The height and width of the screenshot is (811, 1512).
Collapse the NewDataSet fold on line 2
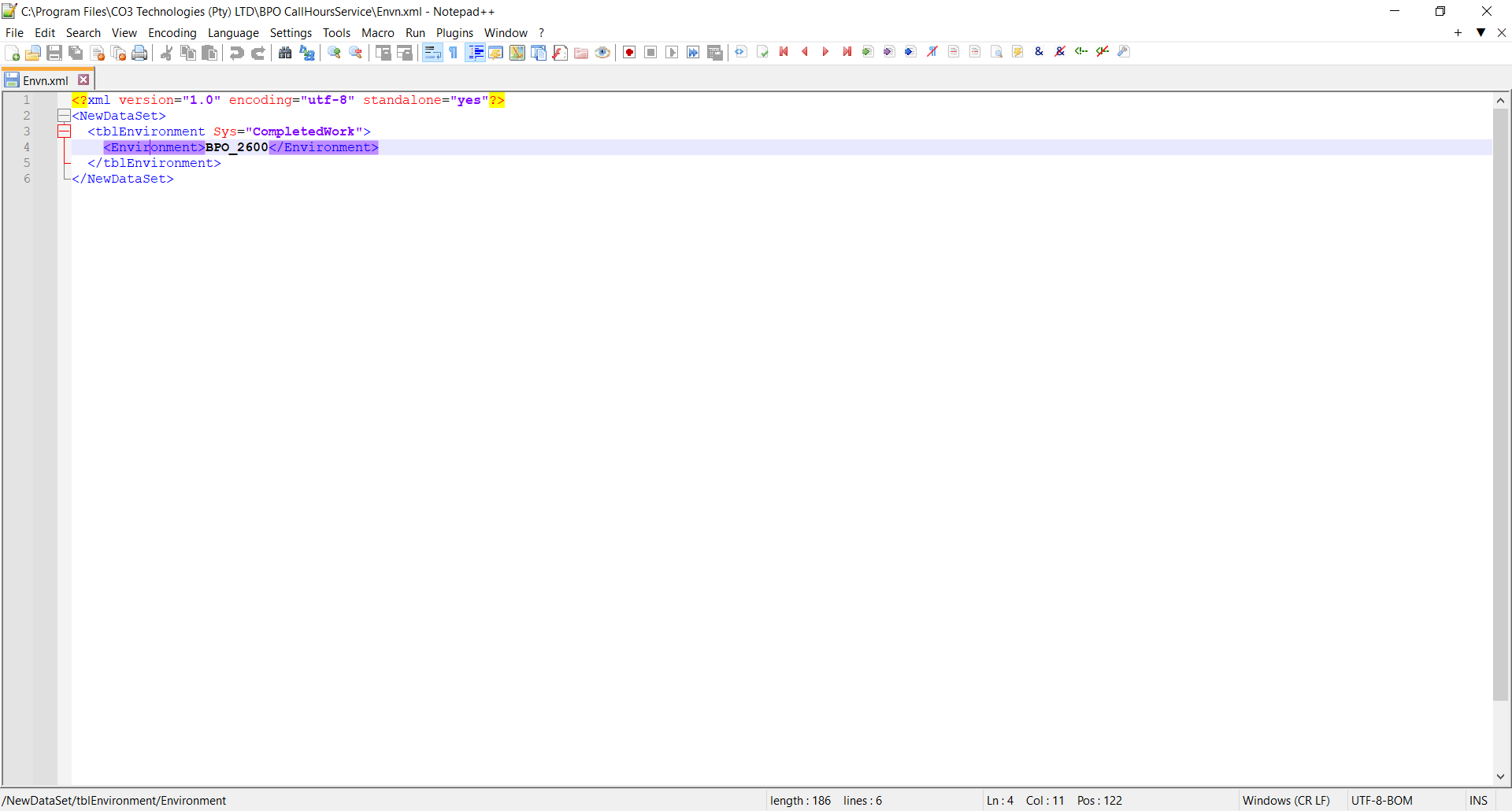[x=64, y=116]
